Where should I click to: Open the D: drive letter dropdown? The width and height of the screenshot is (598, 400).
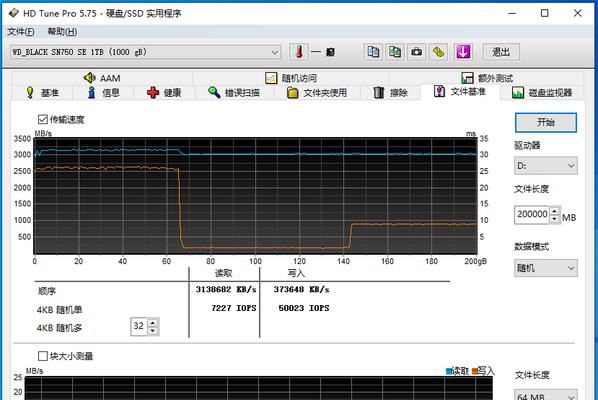(x=546, y=165)
